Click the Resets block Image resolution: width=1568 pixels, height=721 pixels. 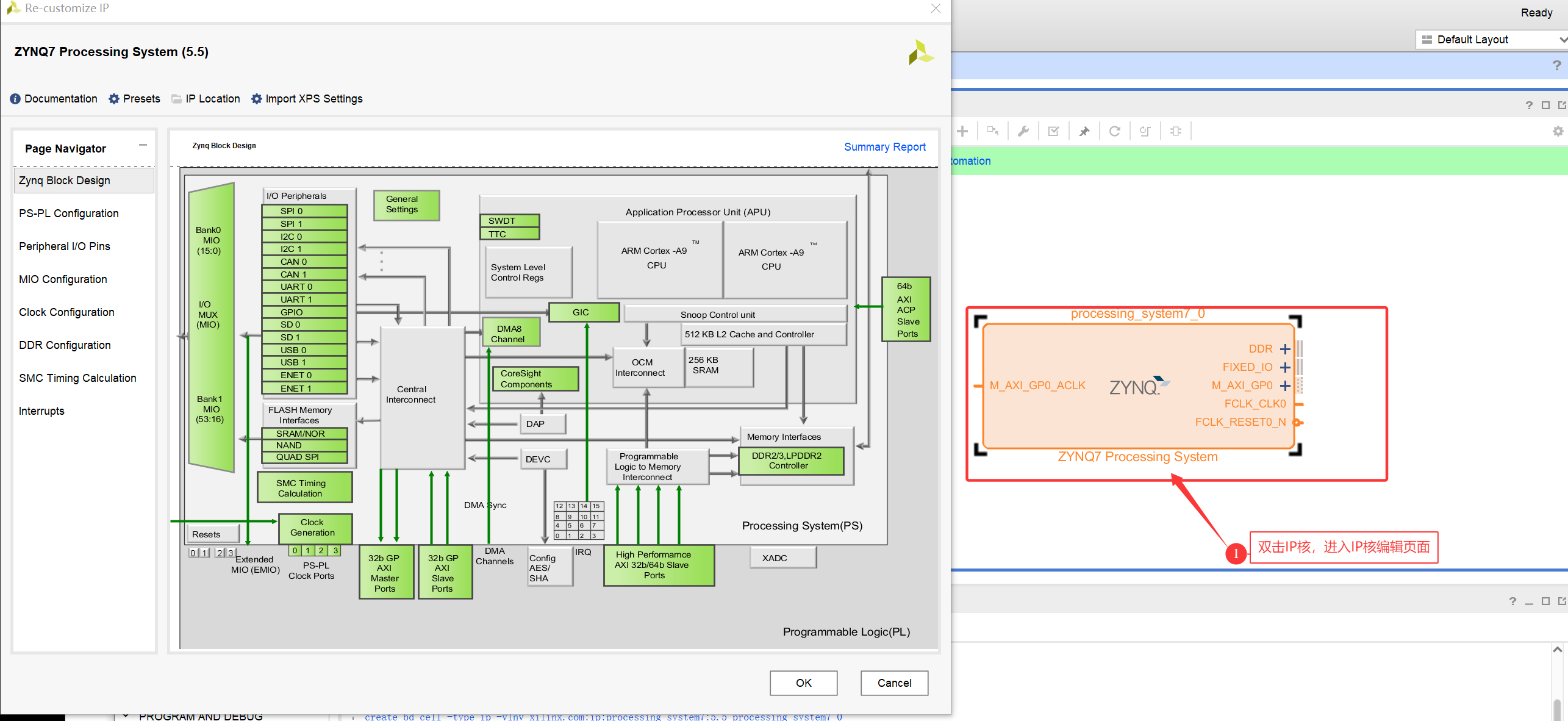213,534
